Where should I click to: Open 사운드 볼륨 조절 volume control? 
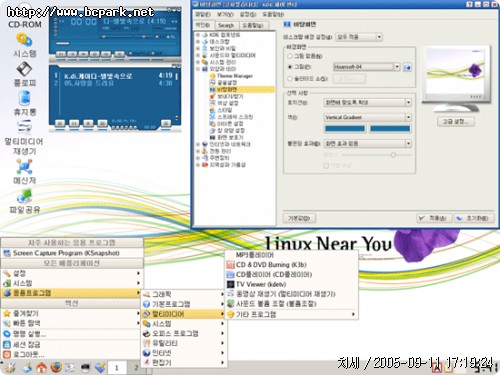(x=292, y=304)
